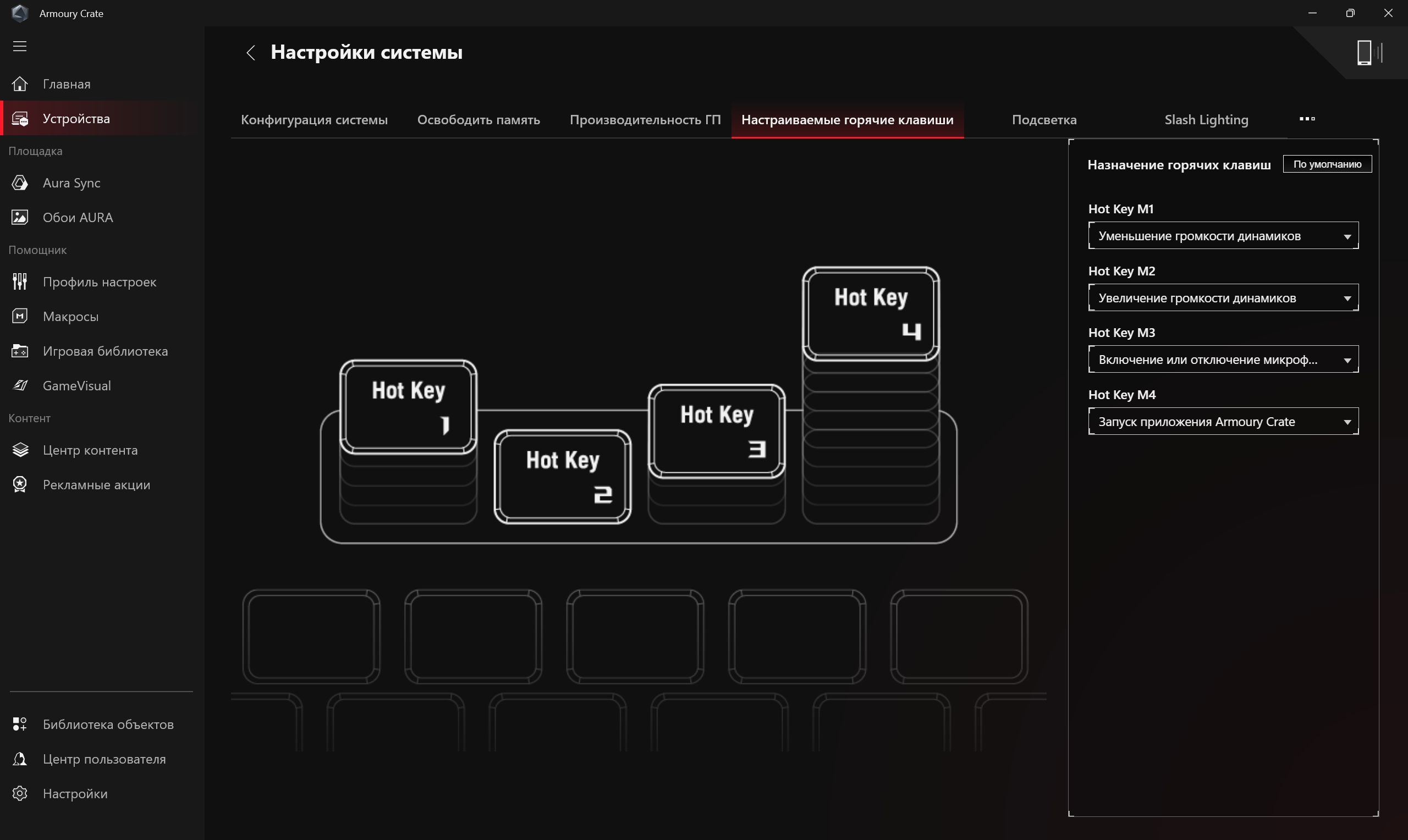This screenshot has height=840, width=1408.
Task: Click the Профиль настроек sliders icon
Action: [20, 282]
